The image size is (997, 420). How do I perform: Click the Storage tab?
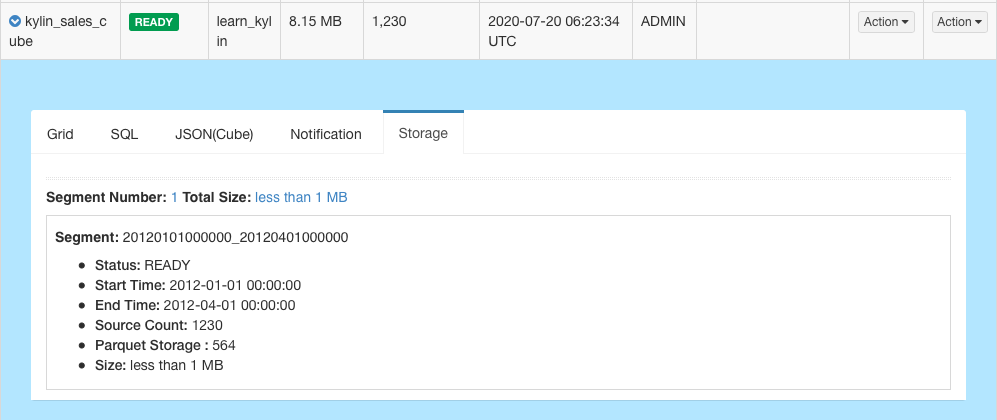(423, 133)
